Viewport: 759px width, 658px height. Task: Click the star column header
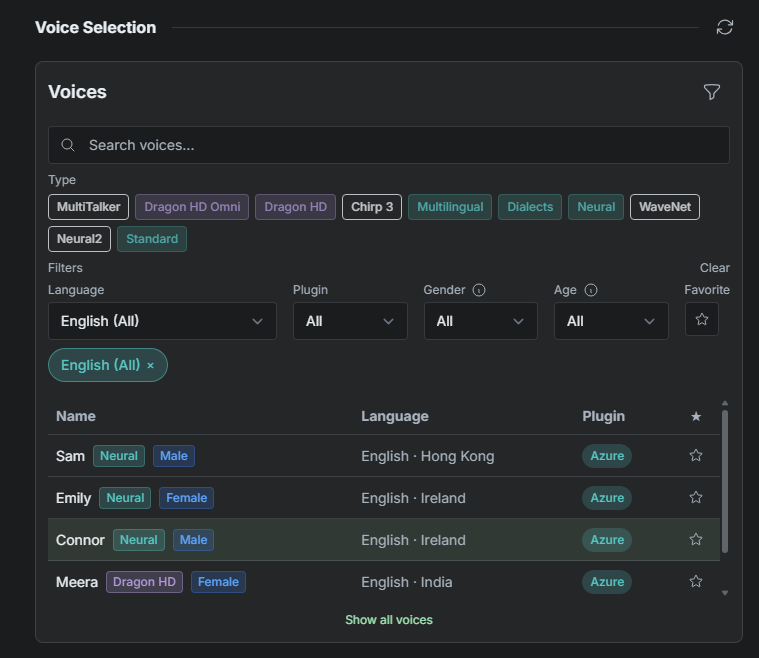pyautogui.click(x=696, y=416)
